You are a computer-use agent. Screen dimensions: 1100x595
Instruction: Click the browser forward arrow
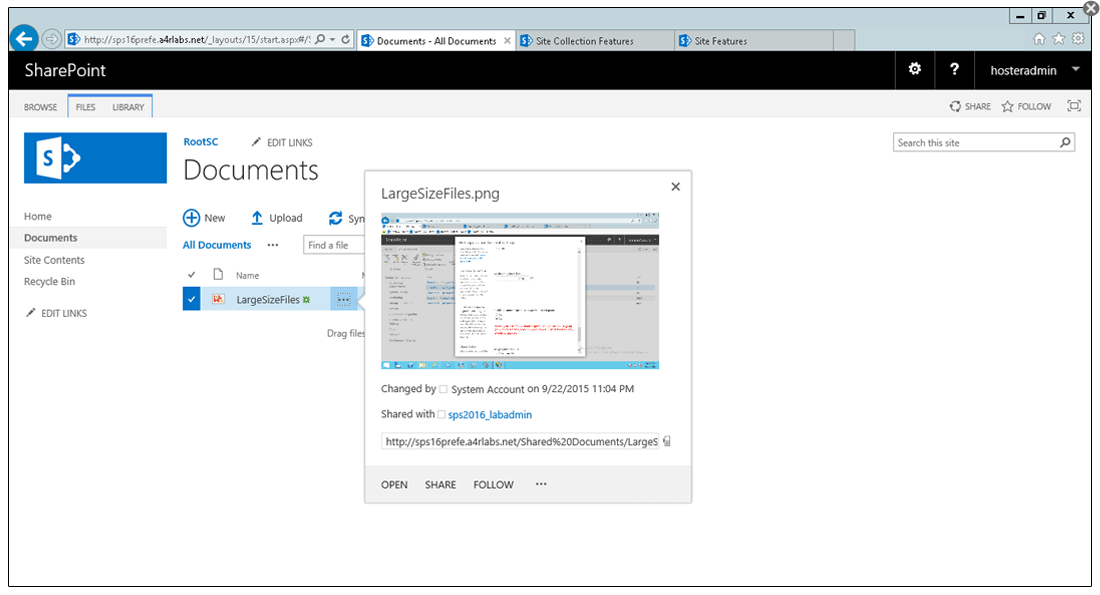[51, 39]
